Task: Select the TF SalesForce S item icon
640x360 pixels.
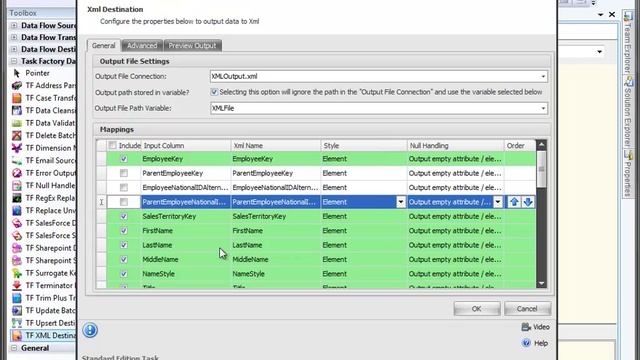Action: coord(17,236)
